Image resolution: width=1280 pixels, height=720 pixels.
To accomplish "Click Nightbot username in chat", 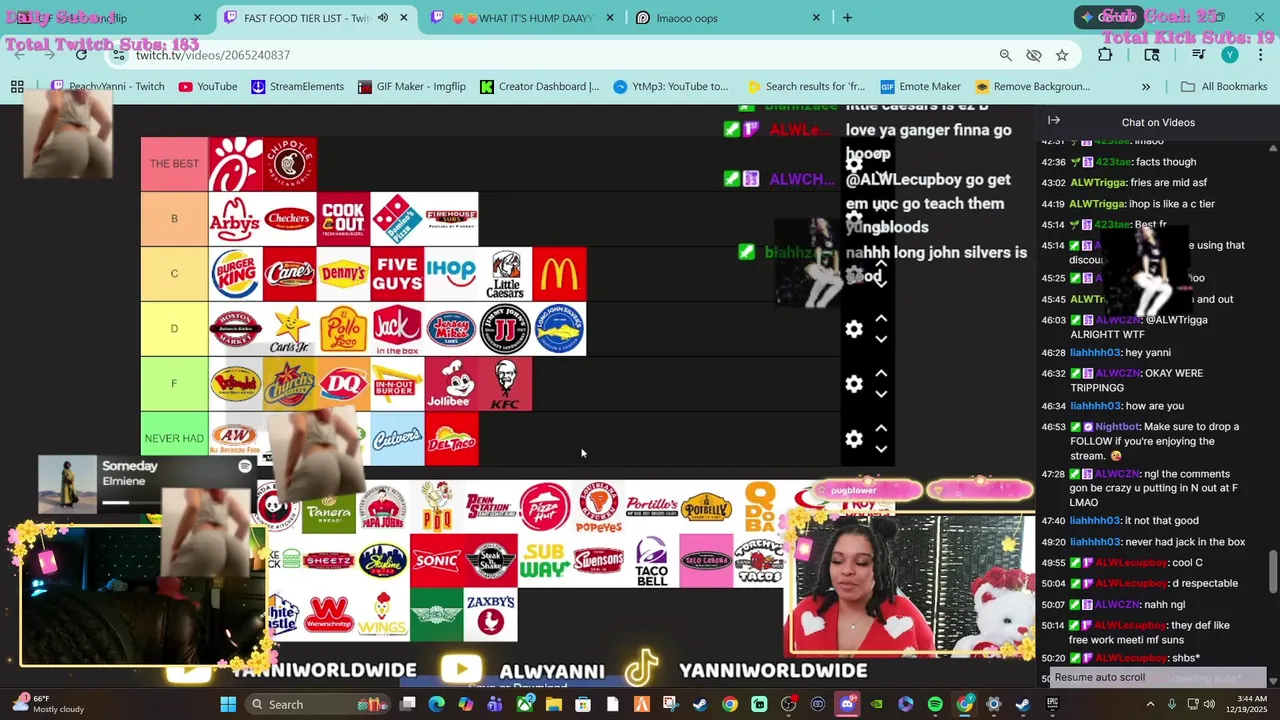I will pyautogui.click(x=1117, y=426).
